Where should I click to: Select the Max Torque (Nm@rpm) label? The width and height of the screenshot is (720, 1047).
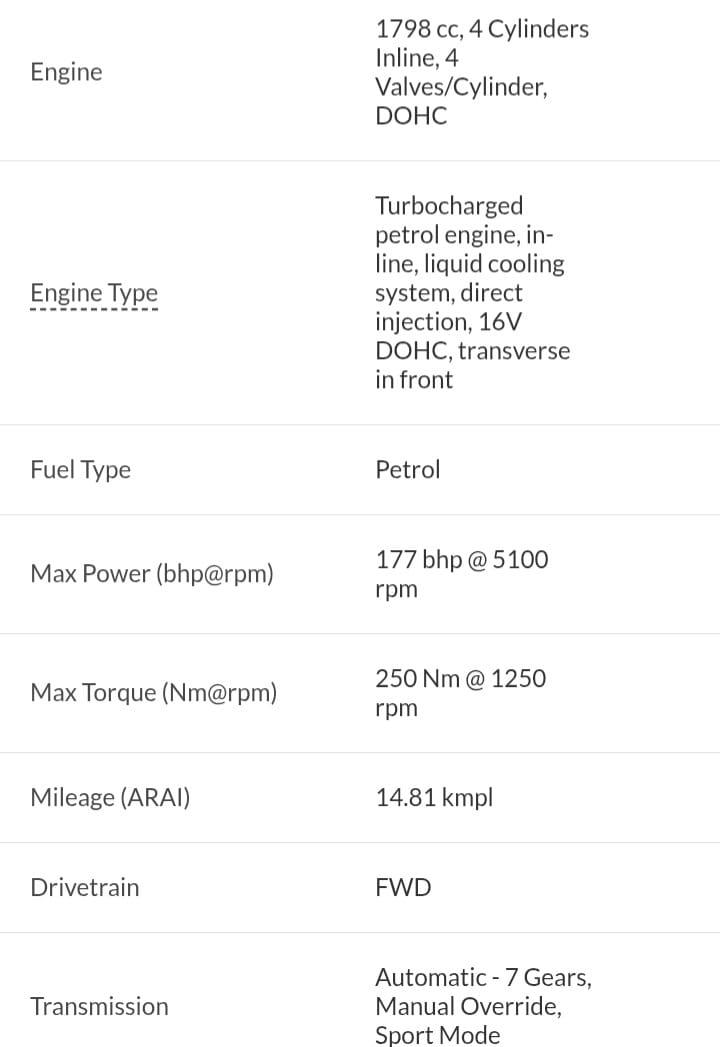154,692
